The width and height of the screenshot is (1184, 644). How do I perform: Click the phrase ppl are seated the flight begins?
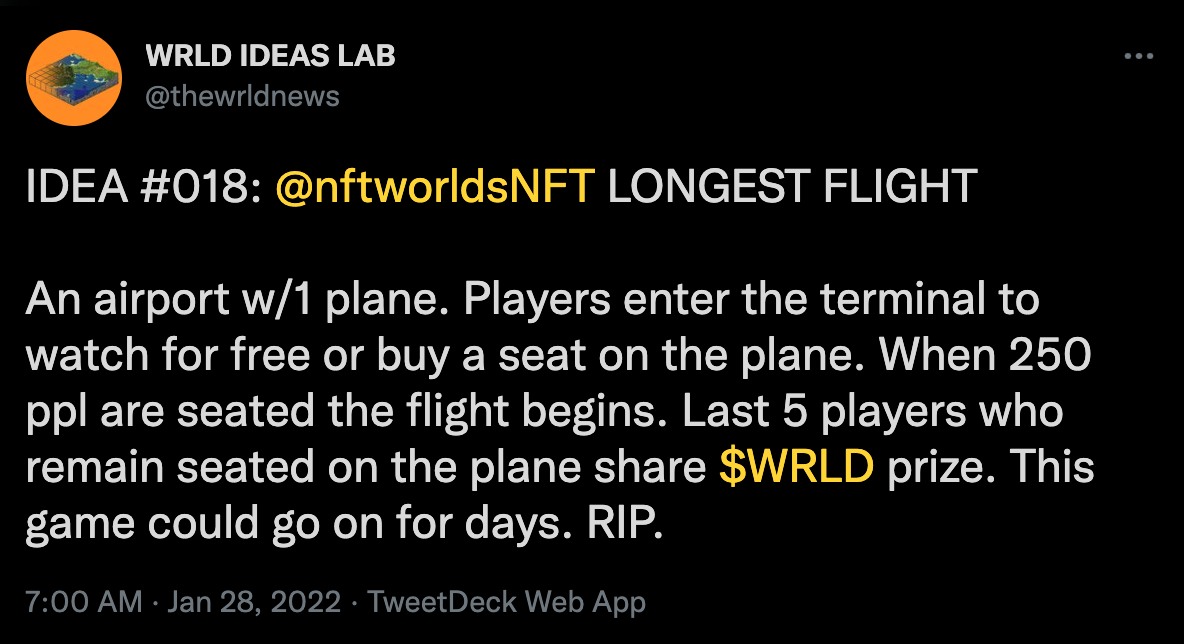pos(347,412)
